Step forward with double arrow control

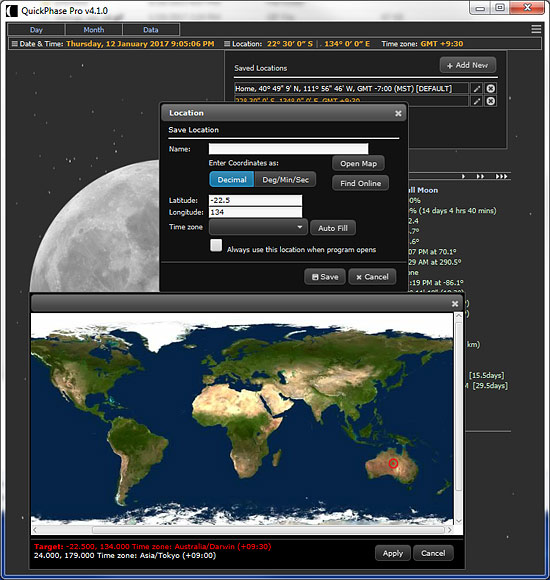(480, 176)
